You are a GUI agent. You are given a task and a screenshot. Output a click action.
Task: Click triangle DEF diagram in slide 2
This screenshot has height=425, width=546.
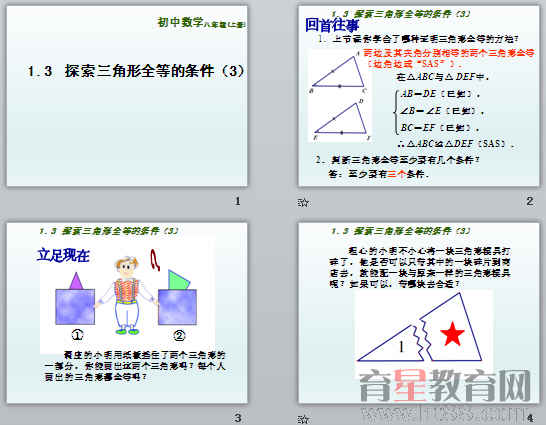point(340,120)
